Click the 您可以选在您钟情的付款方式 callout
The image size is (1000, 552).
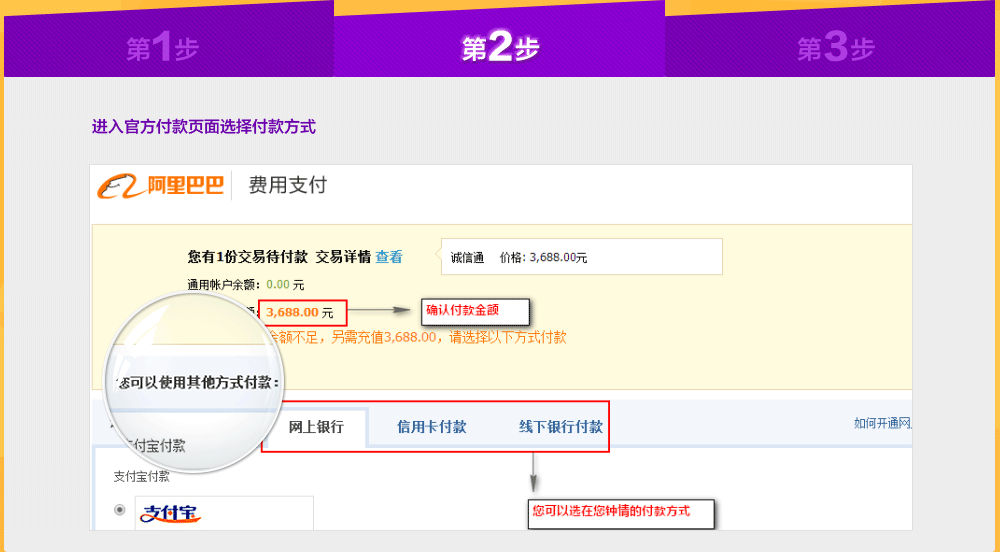[x=622, y=511]
